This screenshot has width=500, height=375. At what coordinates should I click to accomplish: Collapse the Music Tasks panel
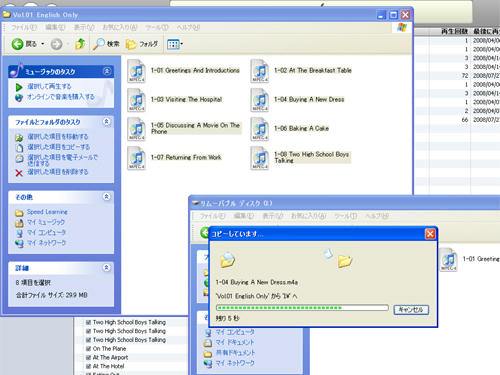(107, 71)
